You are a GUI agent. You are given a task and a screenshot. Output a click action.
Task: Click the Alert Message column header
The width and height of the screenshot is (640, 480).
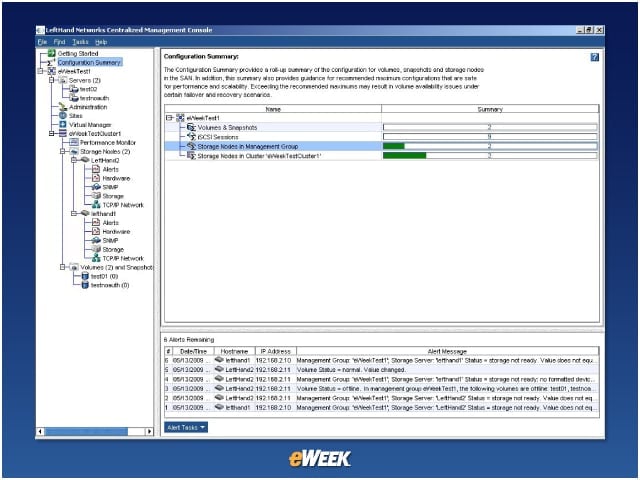pyautogui.click(x=448, y=351)
